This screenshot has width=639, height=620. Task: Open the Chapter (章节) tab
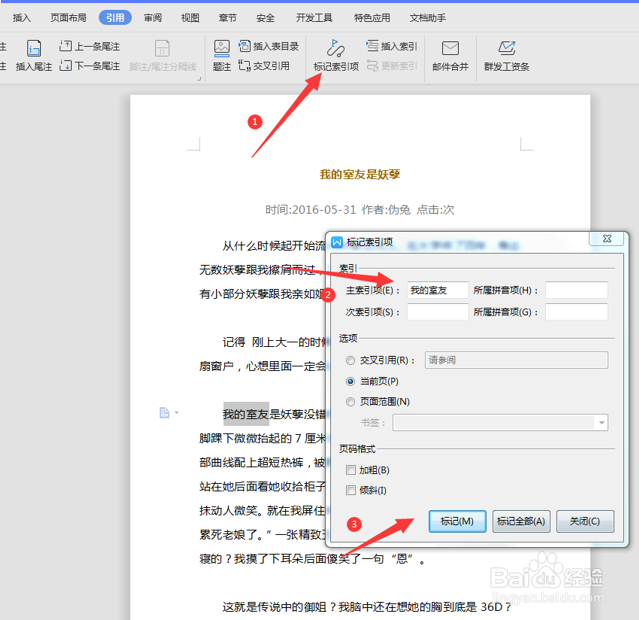[x=227, y=18]
